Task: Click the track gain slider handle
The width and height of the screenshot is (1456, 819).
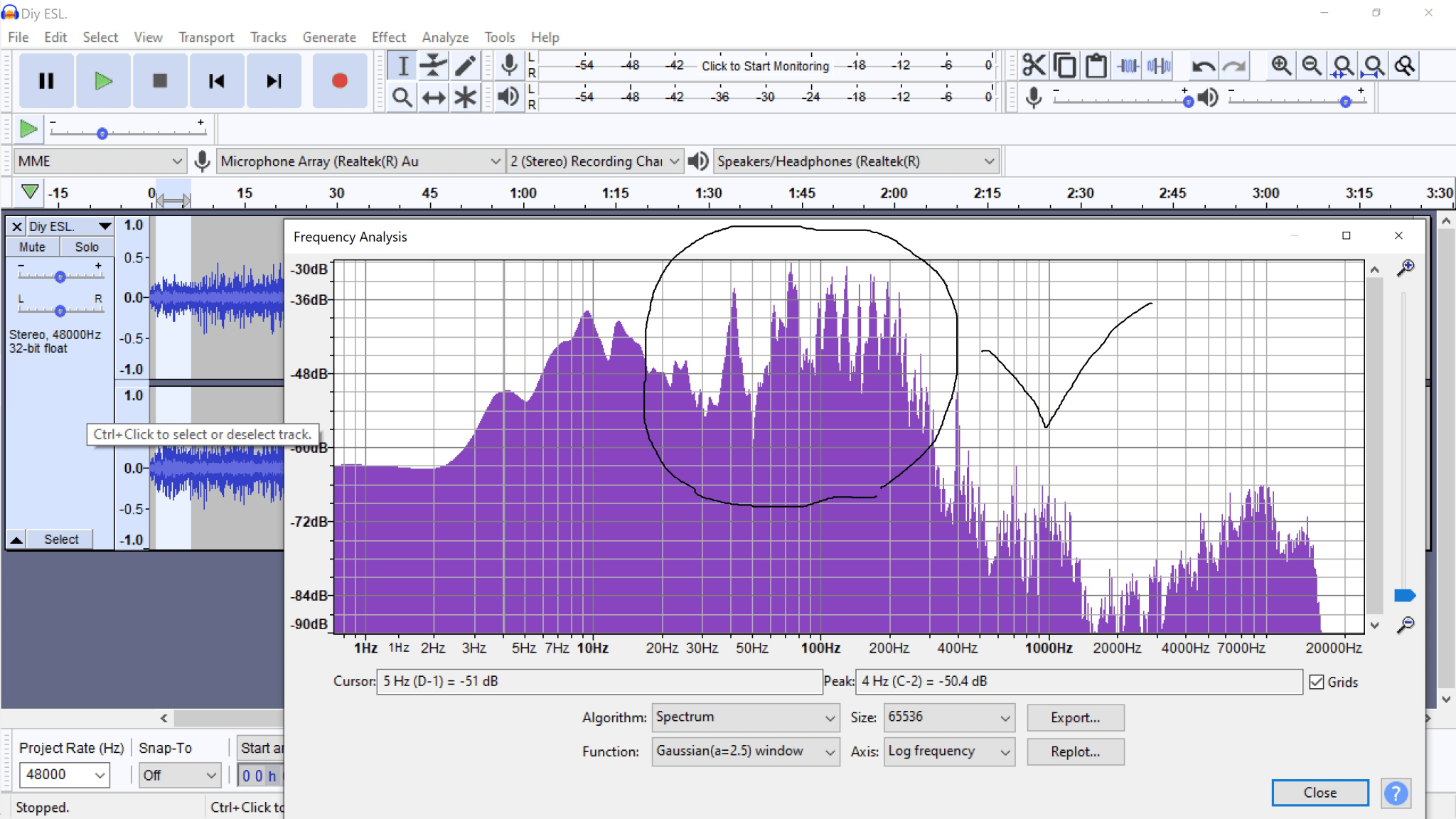Action: click(x=60, y=277)
